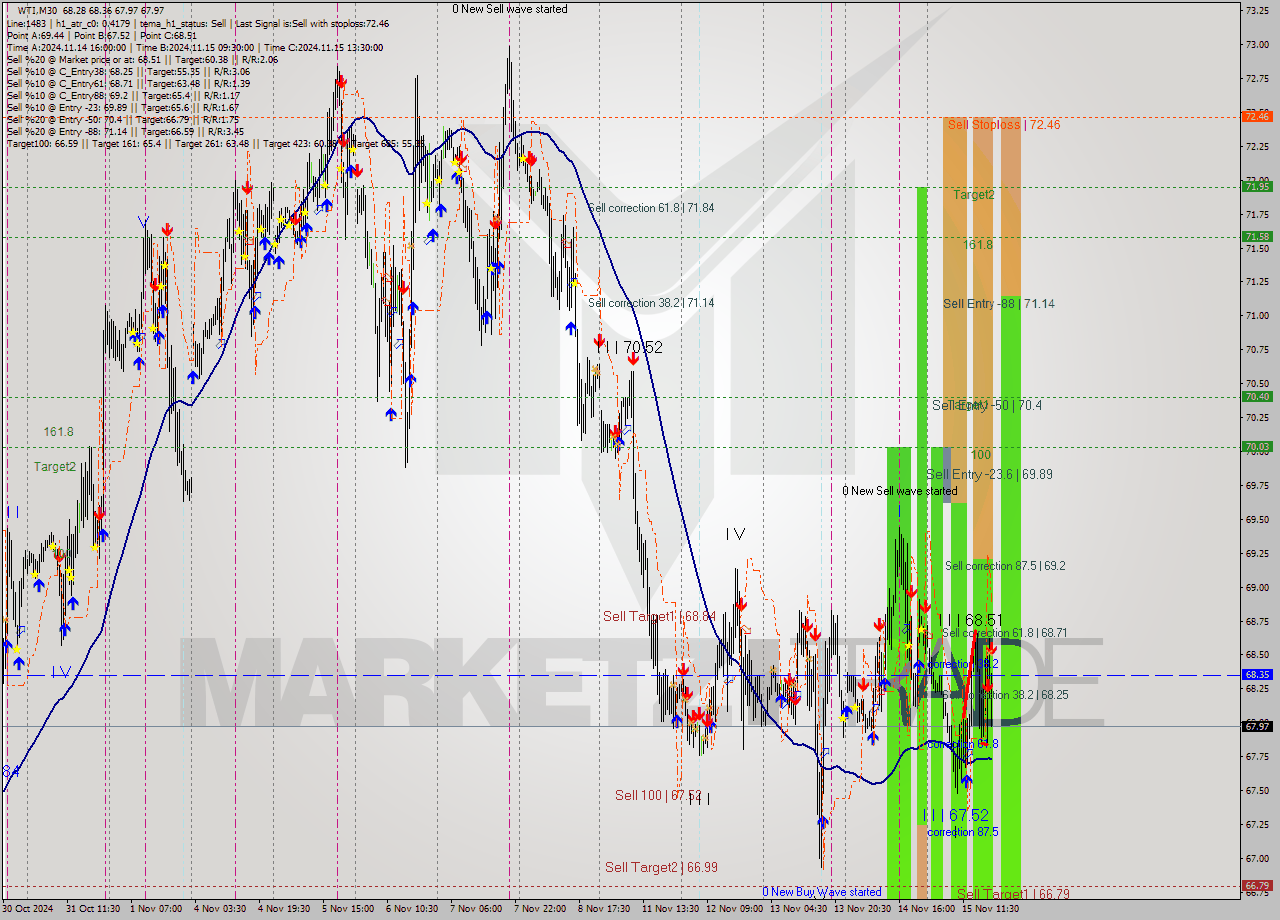1280x920 pixels.
Task: Select 'Sell Target2 | 66.99' label
Action: (x=661, y=867)
